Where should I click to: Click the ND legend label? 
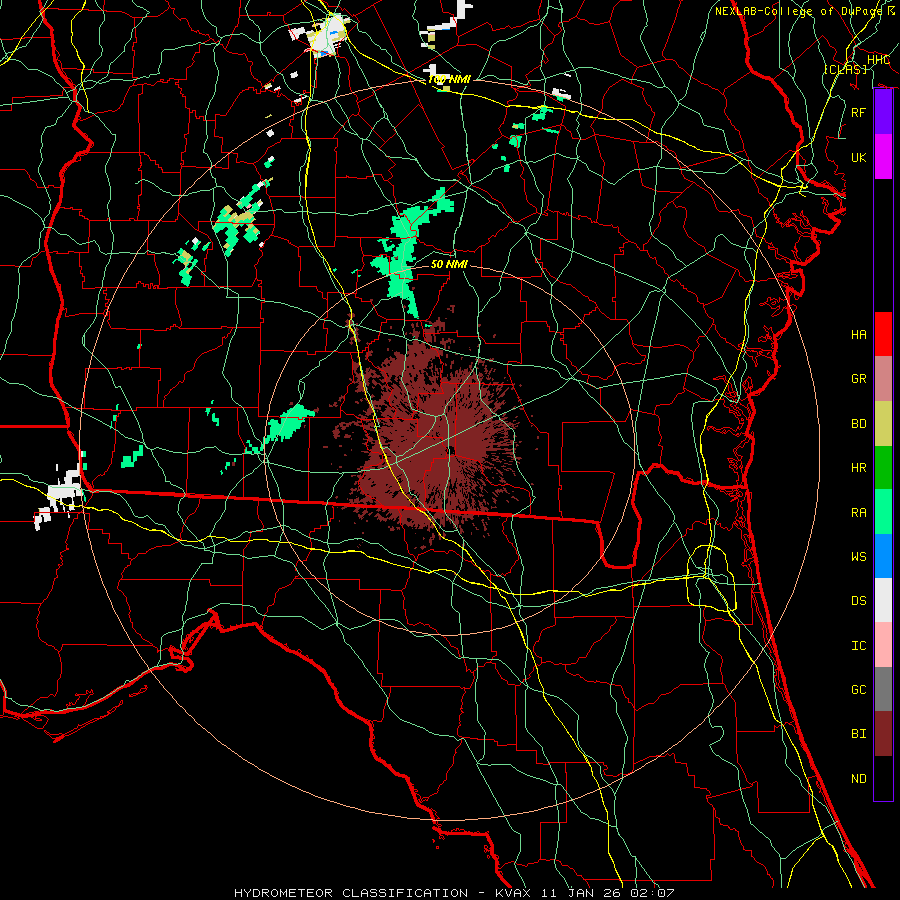pos(859,778)
